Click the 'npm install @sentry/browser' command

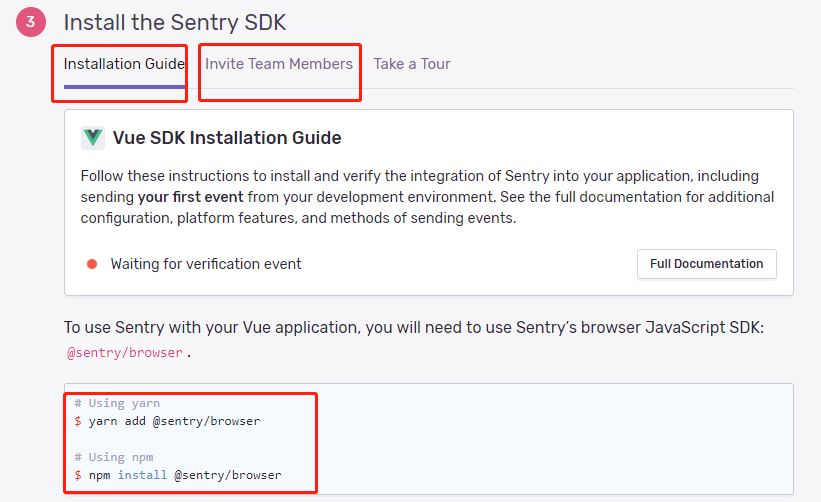185,475
